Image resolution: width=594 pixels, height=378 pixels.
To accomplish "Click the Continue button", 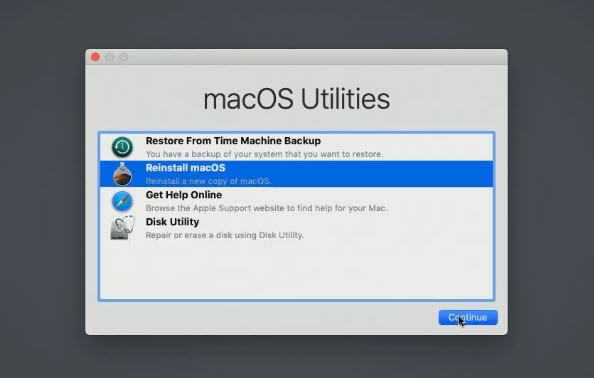I will coord(468,317).
